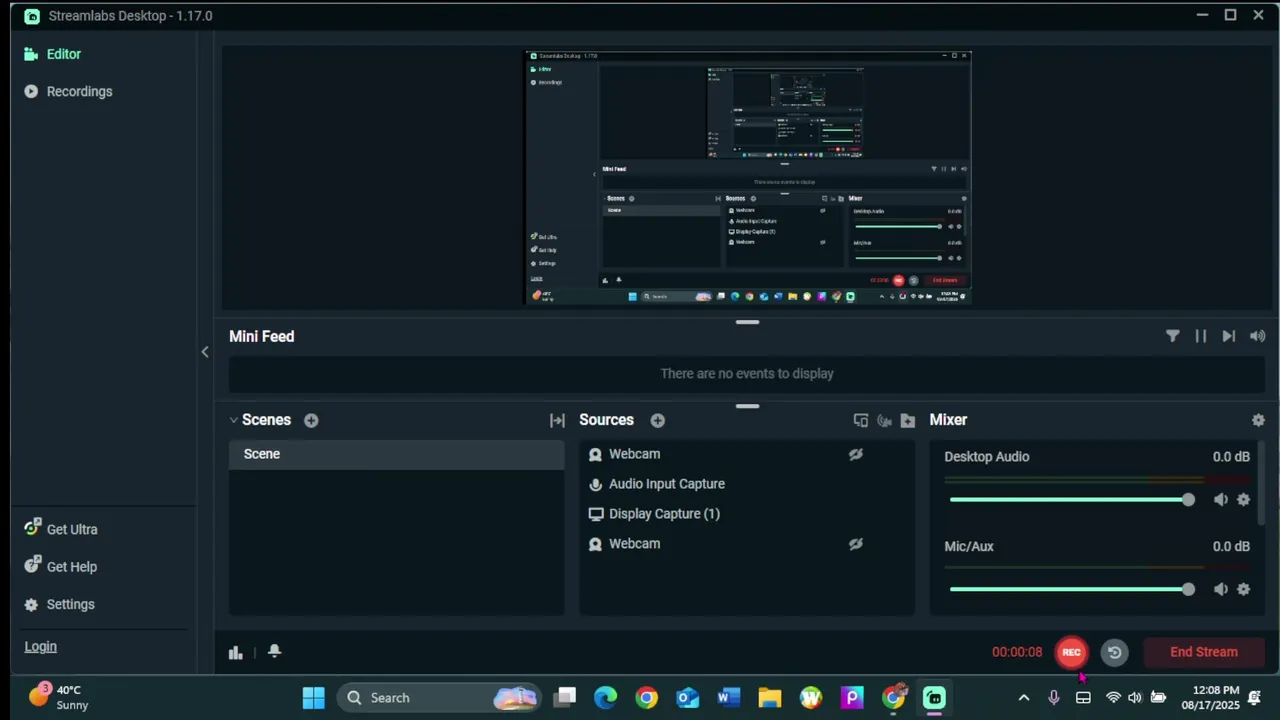This screenshot has width=1280, height=720.
Task: Open File Explorer from the taskbar
Action: pos(770,698)
